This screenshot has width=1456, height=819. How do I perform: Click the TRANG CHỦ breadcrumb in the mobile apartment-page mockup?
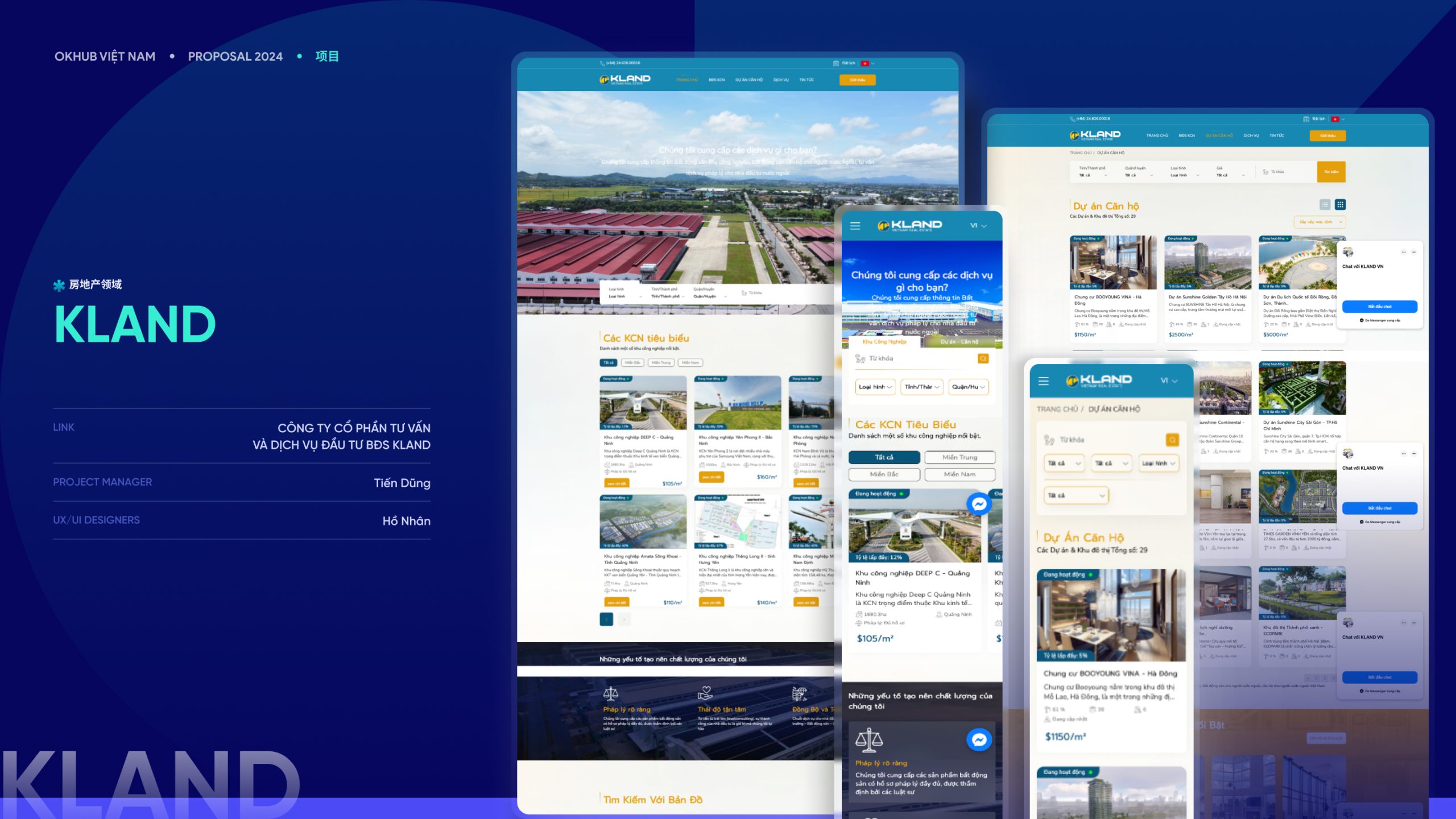point(1057,409)
